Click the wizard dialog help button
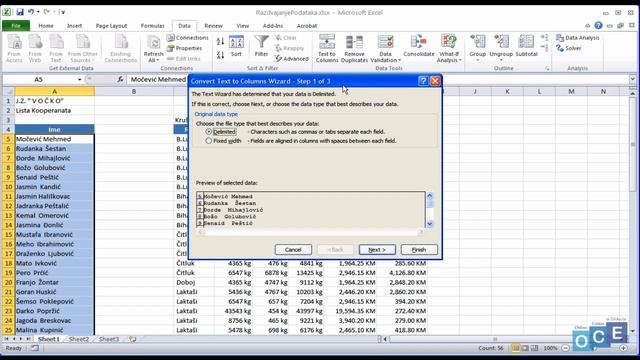The image size is (640, 360). point(423,81)
